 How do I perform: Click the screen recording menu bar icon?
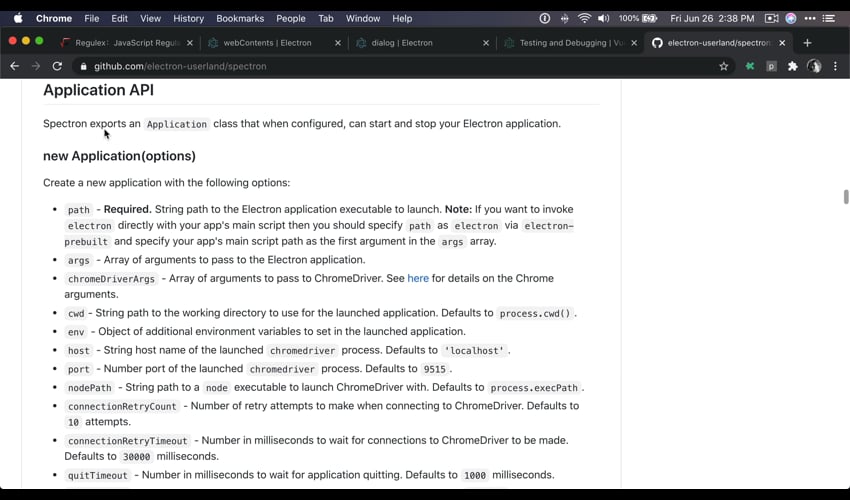771,18
